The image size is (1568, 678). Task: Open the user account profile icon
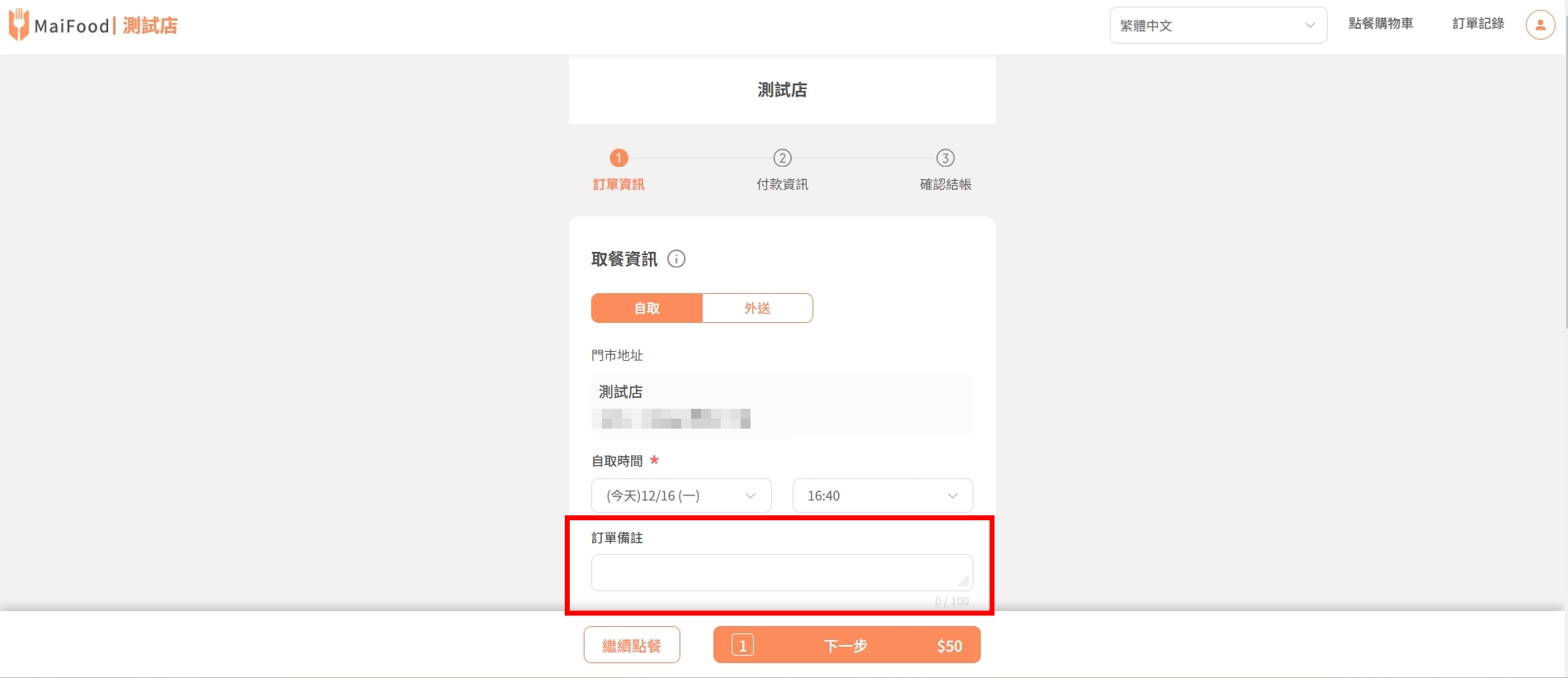pos(1540,25)
